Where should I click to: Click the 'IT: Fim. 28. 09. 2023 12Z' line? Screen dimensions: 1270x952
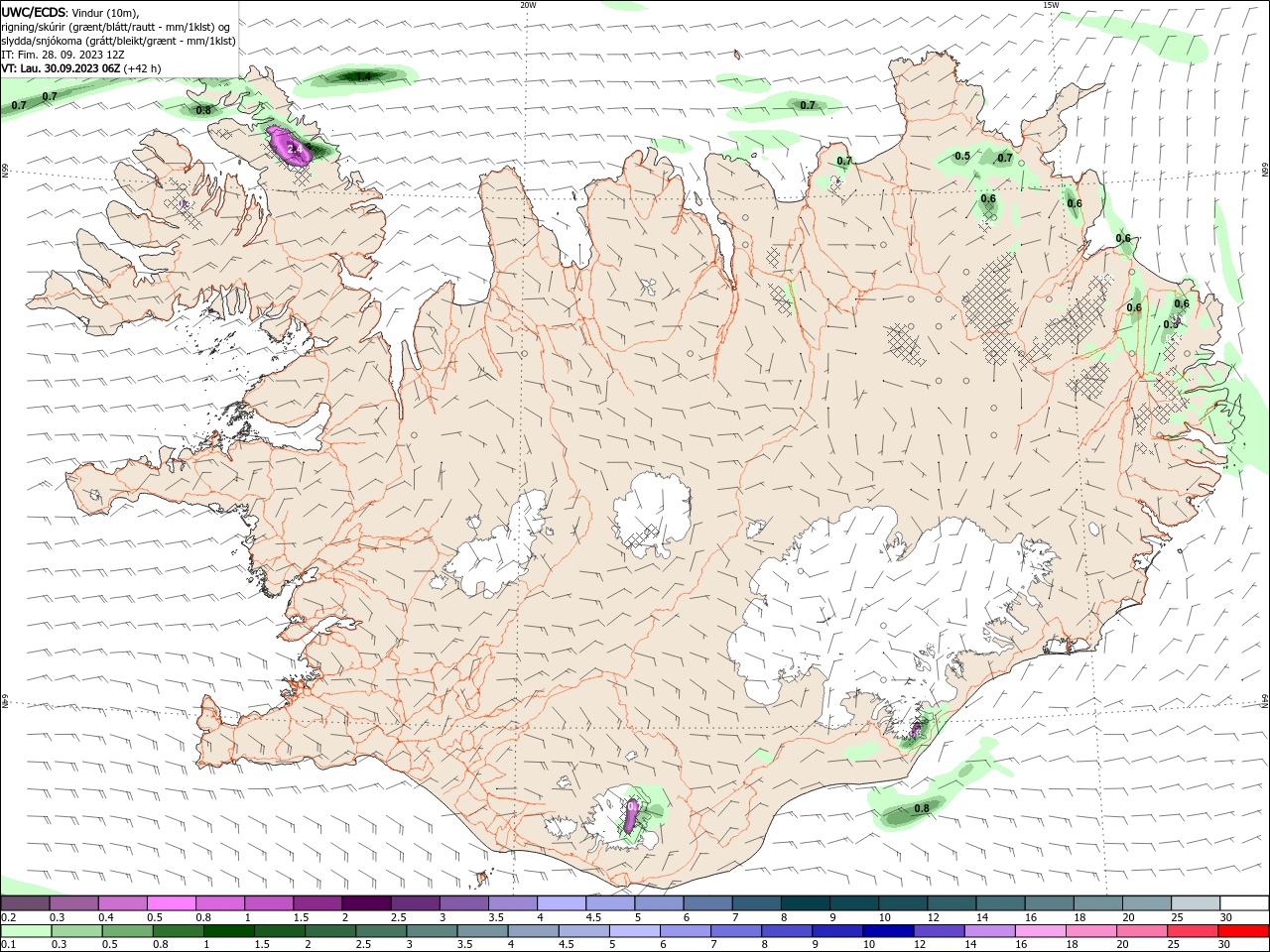63,55
